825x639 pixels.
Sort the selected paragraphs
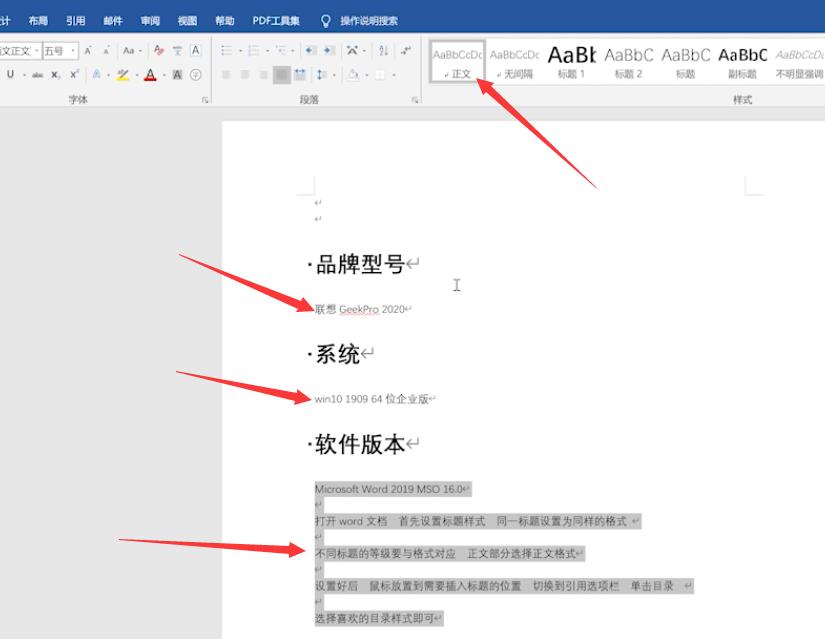tap(384, 51)
